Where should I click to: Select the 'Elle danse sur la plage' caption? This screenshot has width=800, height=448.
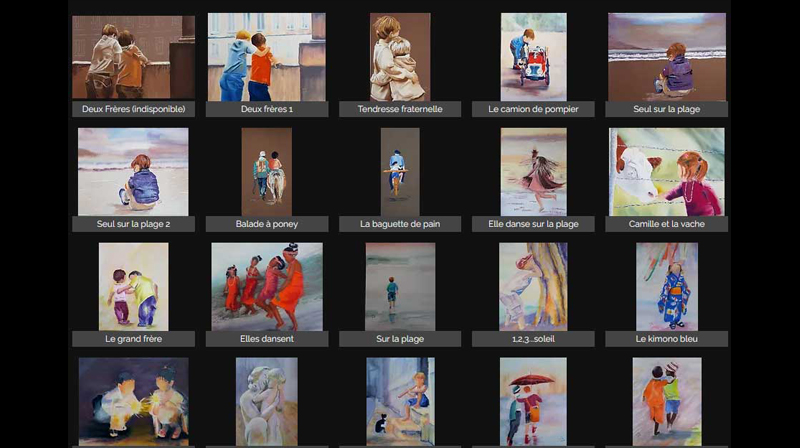point(533,223)
